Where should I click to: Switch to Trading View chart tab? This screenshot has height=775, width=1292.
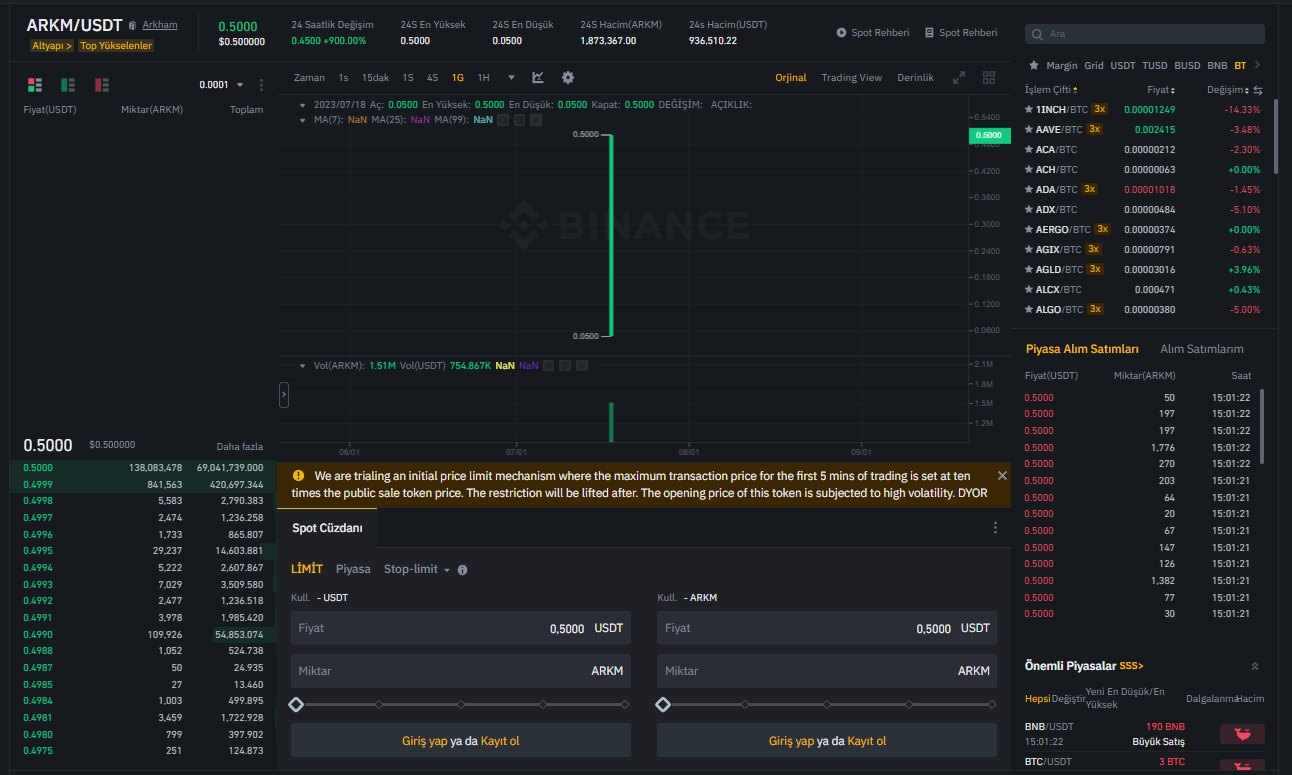[x=851, y=78]
